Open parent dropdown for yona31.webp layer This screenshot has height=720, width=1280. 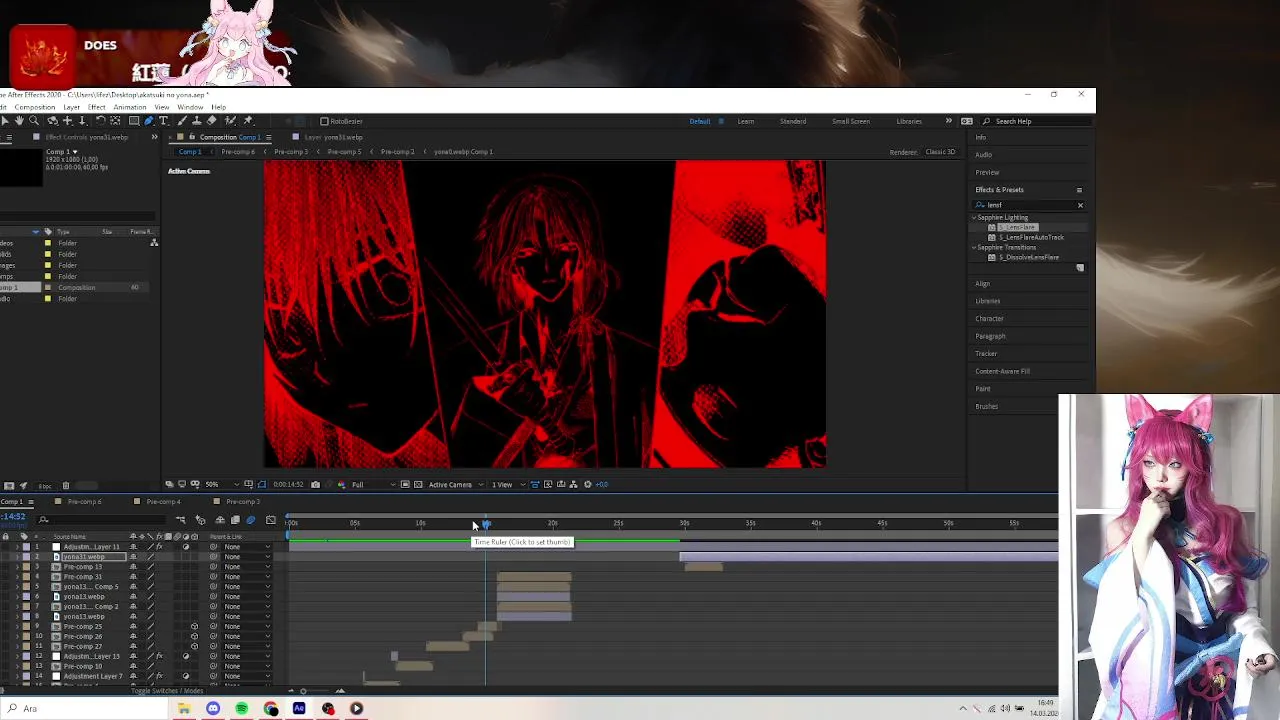(246, 557)
